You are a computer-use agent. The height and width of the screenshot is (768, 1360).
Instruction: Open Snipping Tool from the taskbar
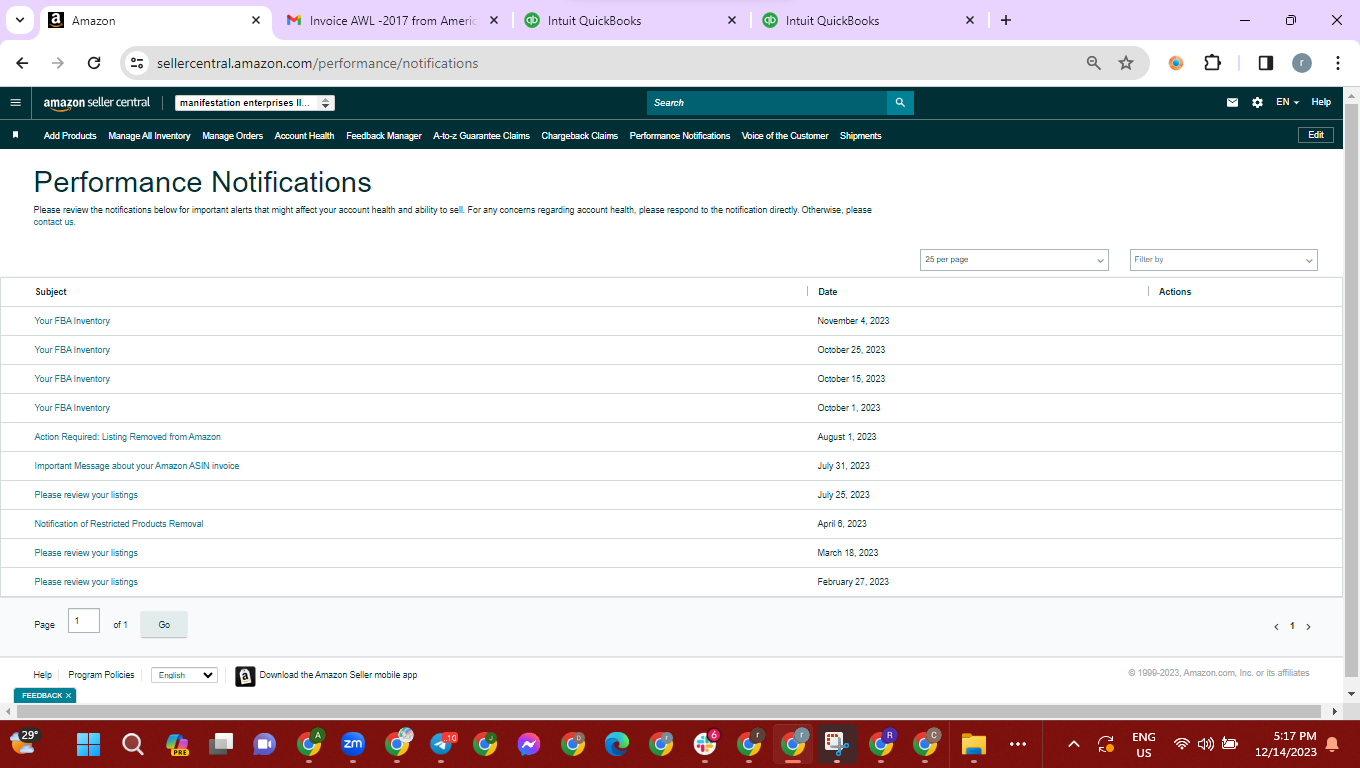(835, 744)
